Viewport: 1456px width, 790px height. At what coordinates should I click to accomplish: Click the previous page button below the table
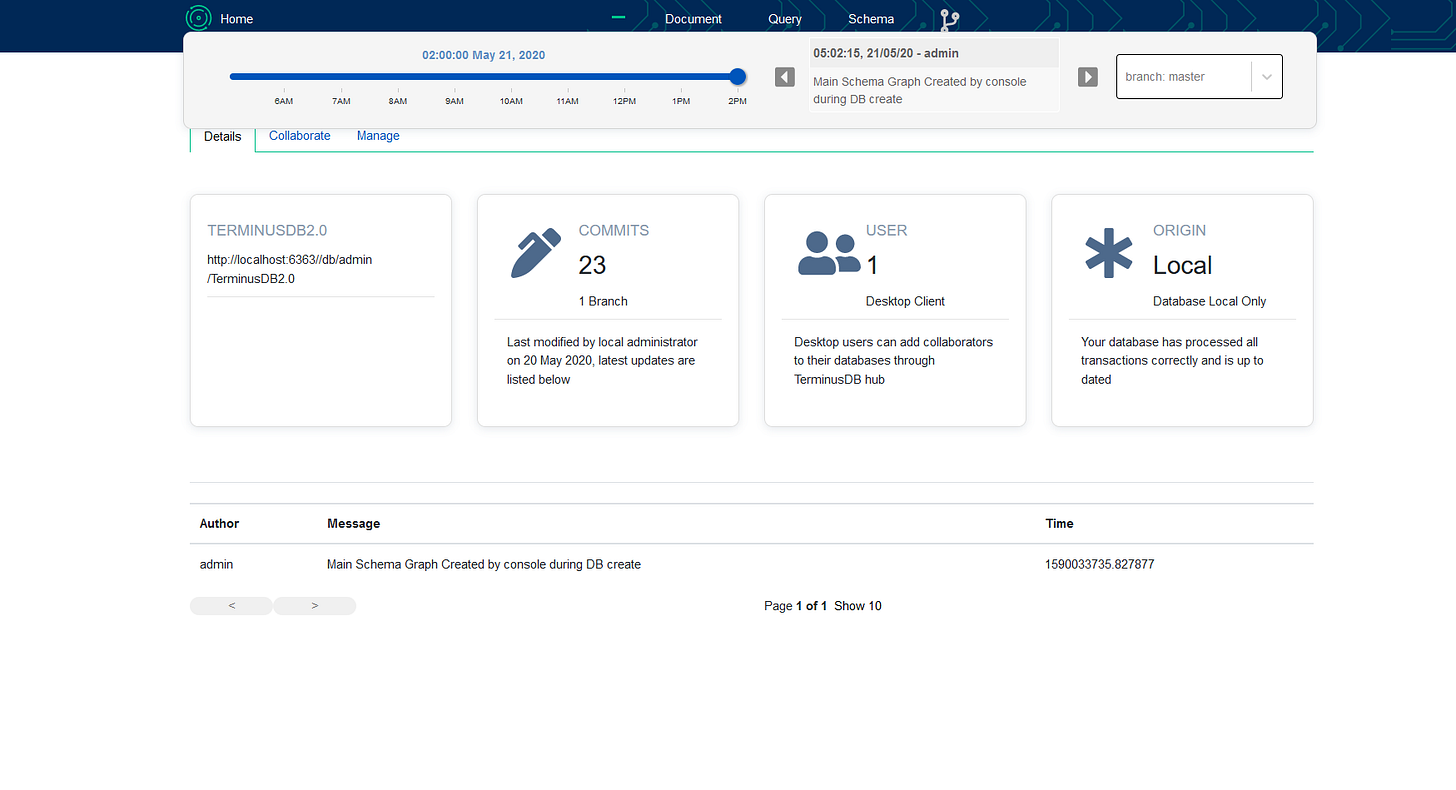coord(231,606)
